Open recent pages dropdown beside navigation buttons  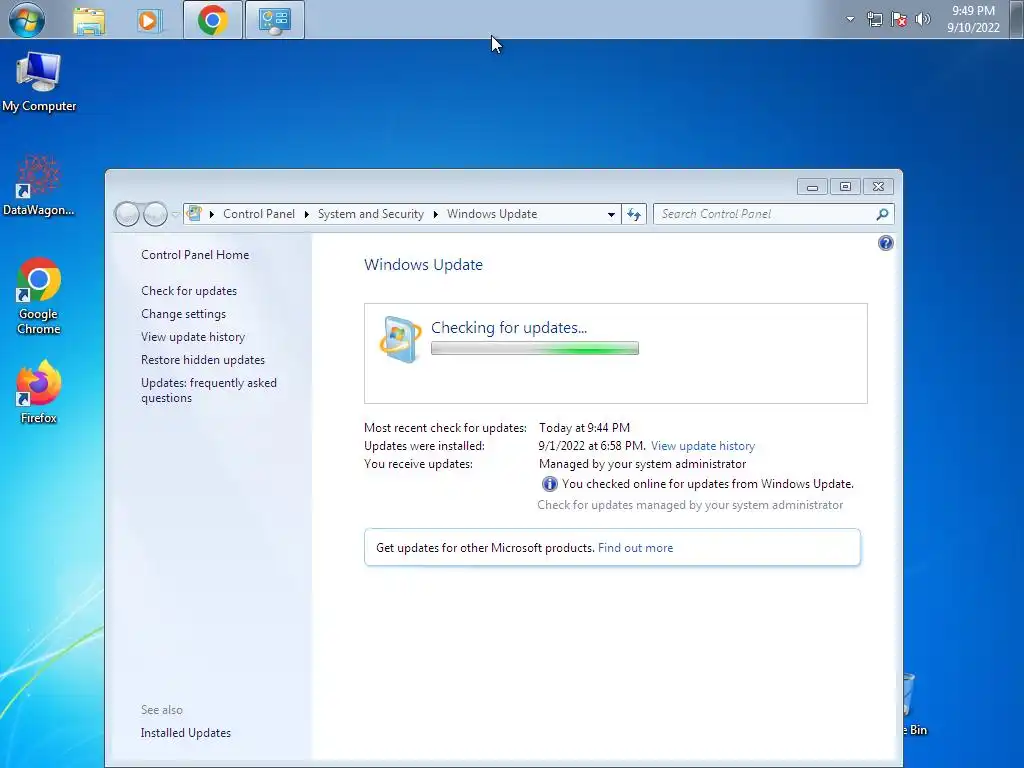tap(175, 214)
